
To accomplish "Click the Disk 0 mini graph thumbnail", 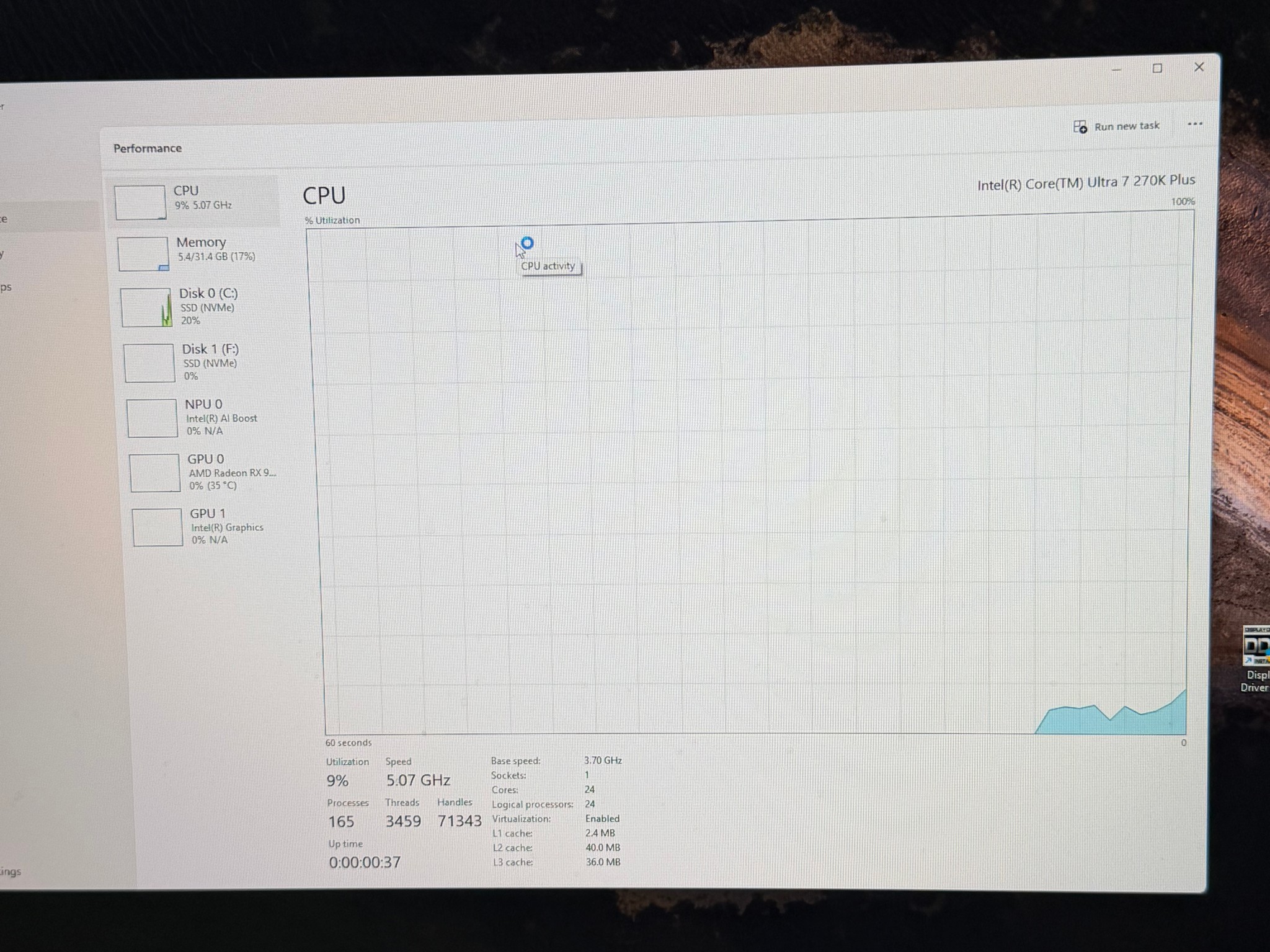I will pos(146,307).
